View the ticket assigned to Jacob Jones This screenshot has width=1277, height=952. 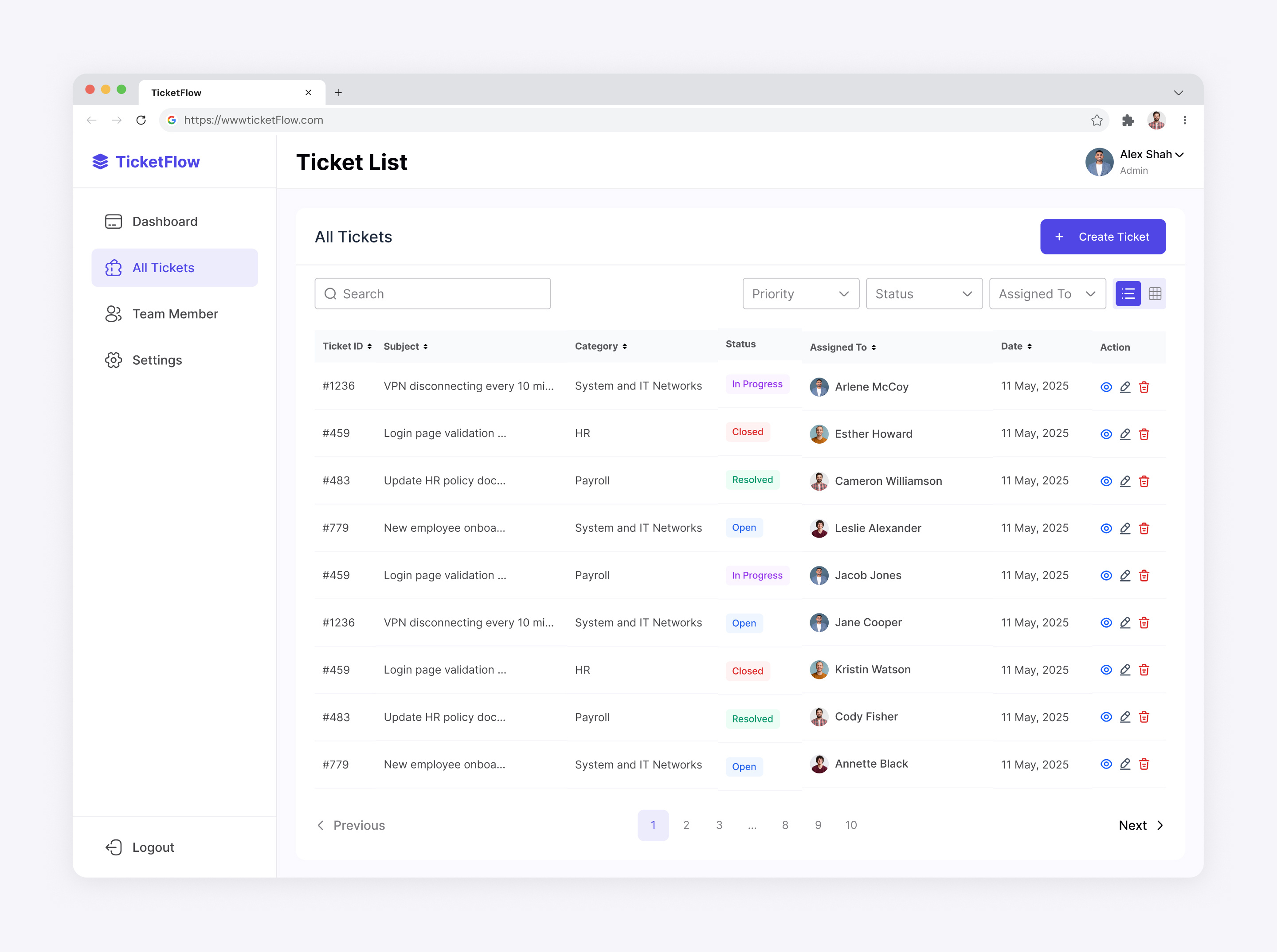[1106, 576]
